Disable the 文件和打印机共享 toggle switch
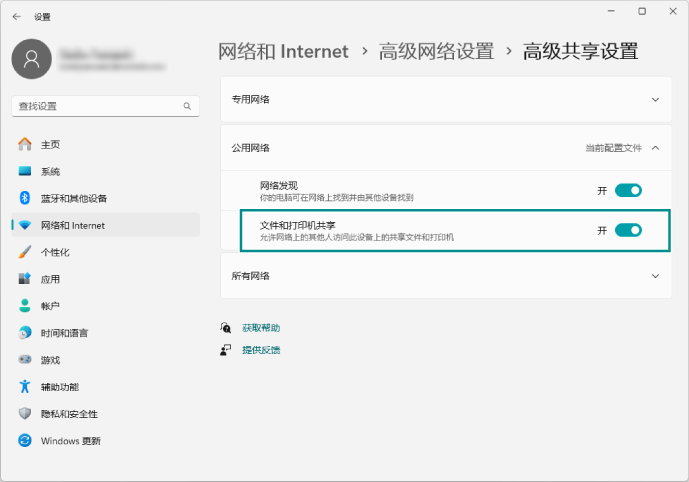 (x=628, y=230)
